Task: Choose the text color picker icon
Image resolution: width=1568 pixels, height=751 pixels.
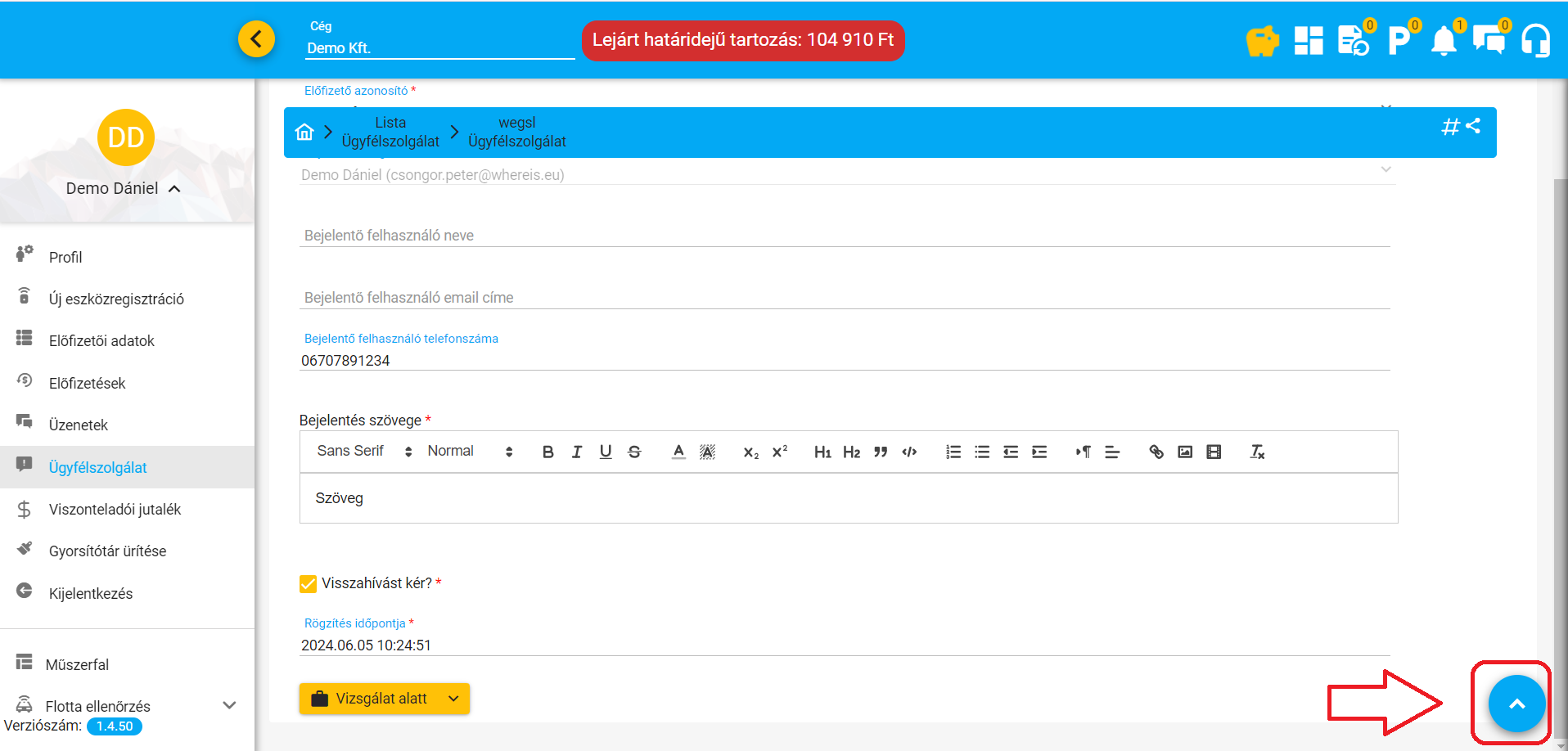Action: point(678,452)
